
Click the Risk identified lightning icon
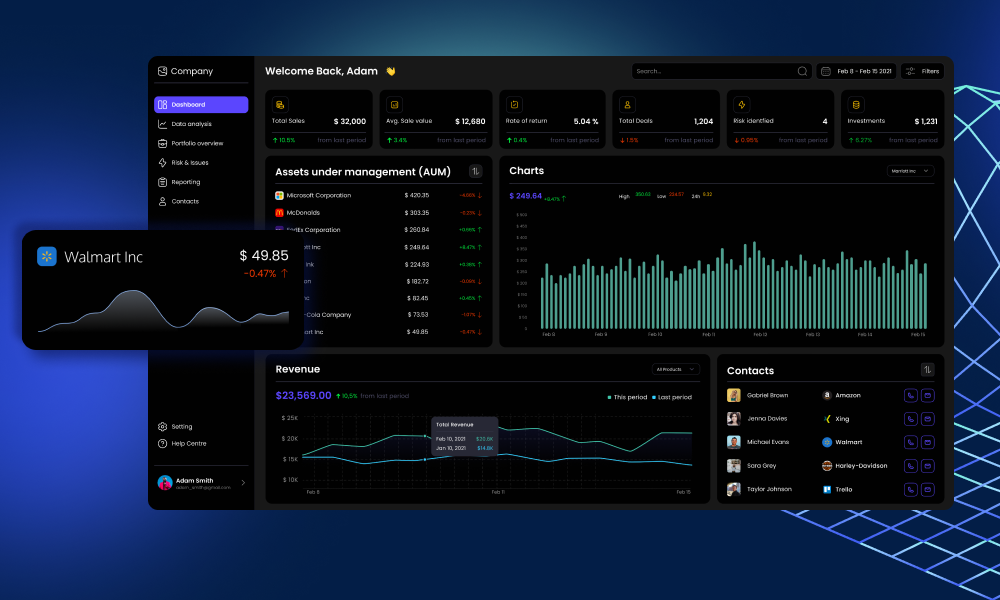click(741, 104)
